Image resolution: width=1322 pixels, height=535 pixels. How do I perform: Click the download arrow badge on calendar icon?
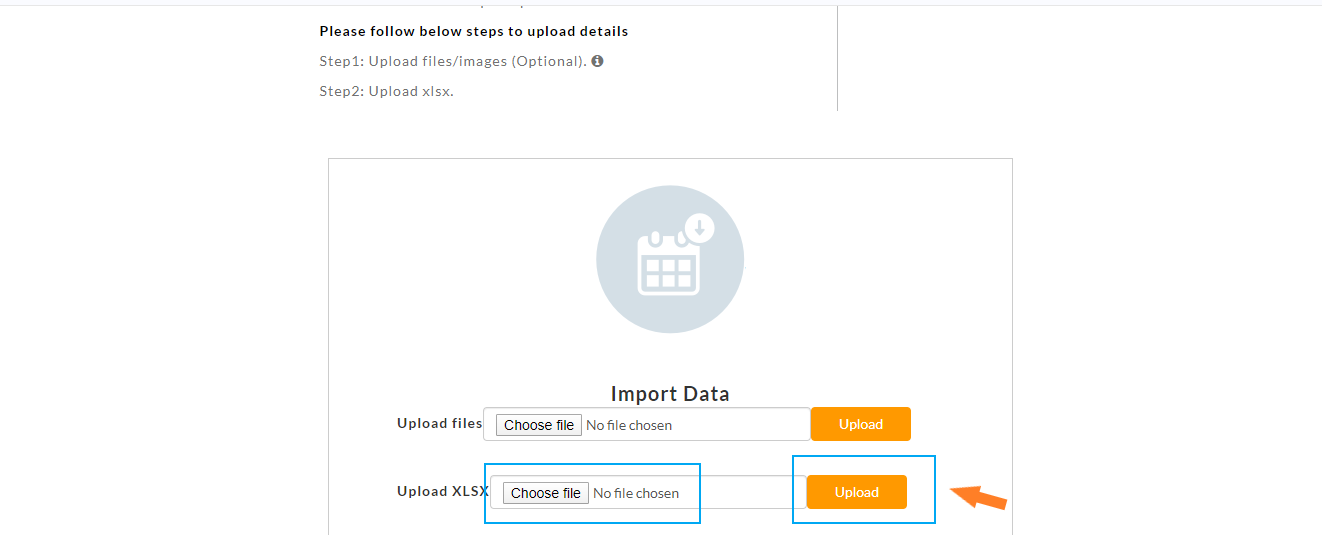(x=698, y=228)
